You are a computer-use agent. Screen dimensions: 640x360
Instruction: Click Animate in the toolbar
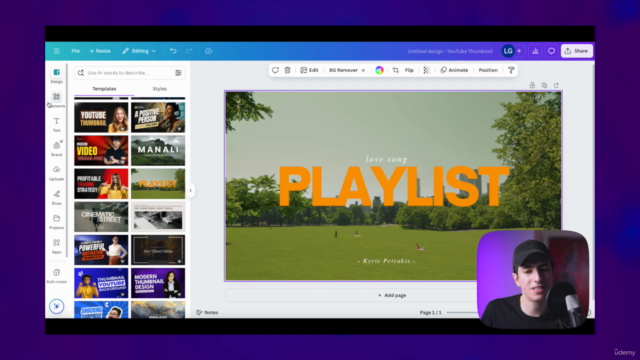point(454,70)
